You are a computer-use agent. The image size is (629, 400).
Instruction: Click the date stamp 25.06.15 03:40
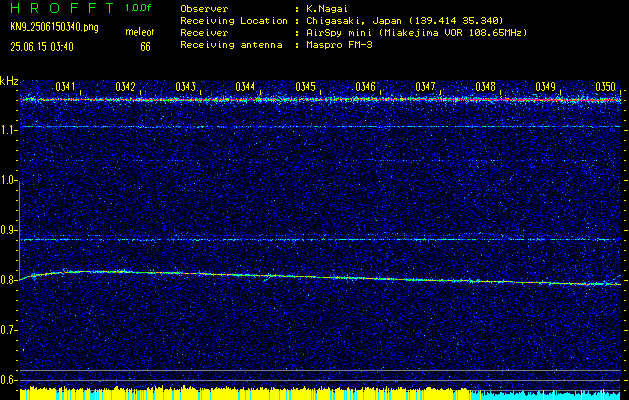42,47
